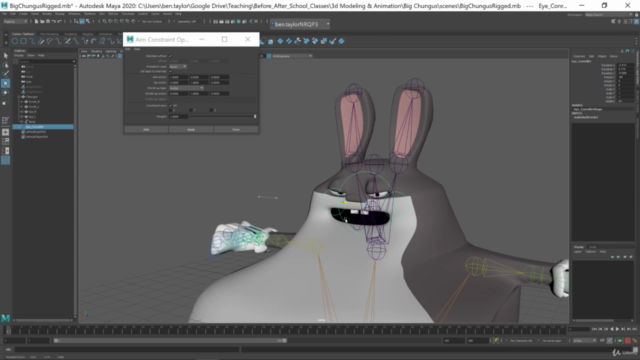The width and height of the screenshot is (640, 360).
Task: Click Apply in Aim Constraint Options
Action: (x=191, y=129)
